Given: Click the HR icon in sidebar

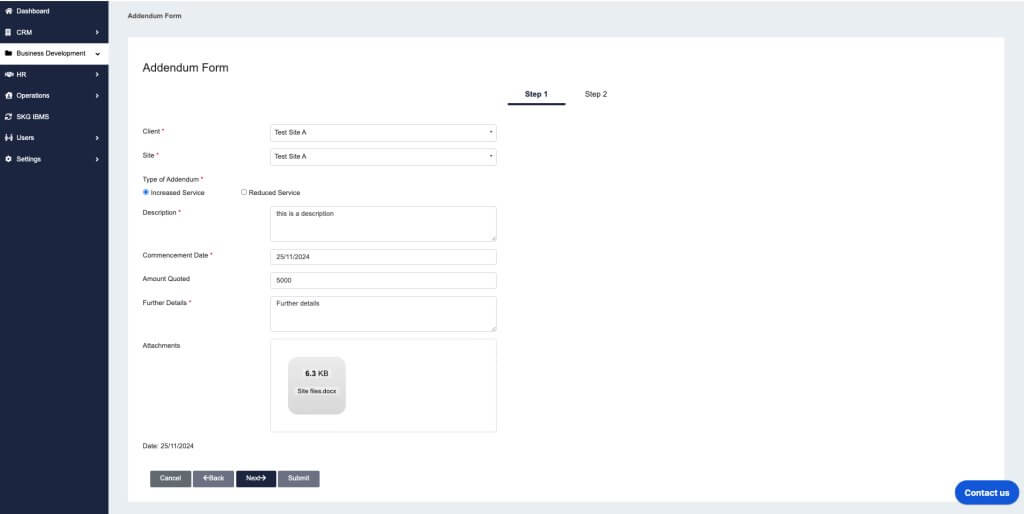Looking at the screenshot, I should coord(9,74).
